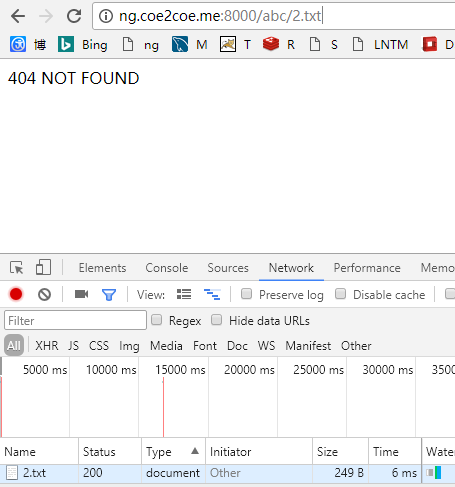Open the S page bookmark
The height and width of the screenshot is (487, 455).
click(x=323, y=45)
